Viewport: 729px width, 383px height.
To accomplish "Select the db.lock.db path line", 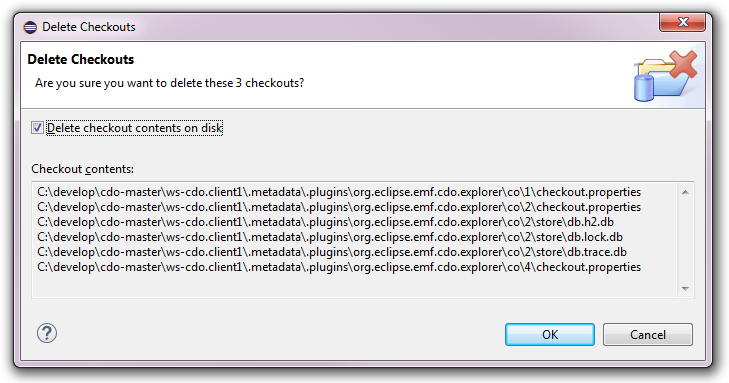I will coord(330,237).
